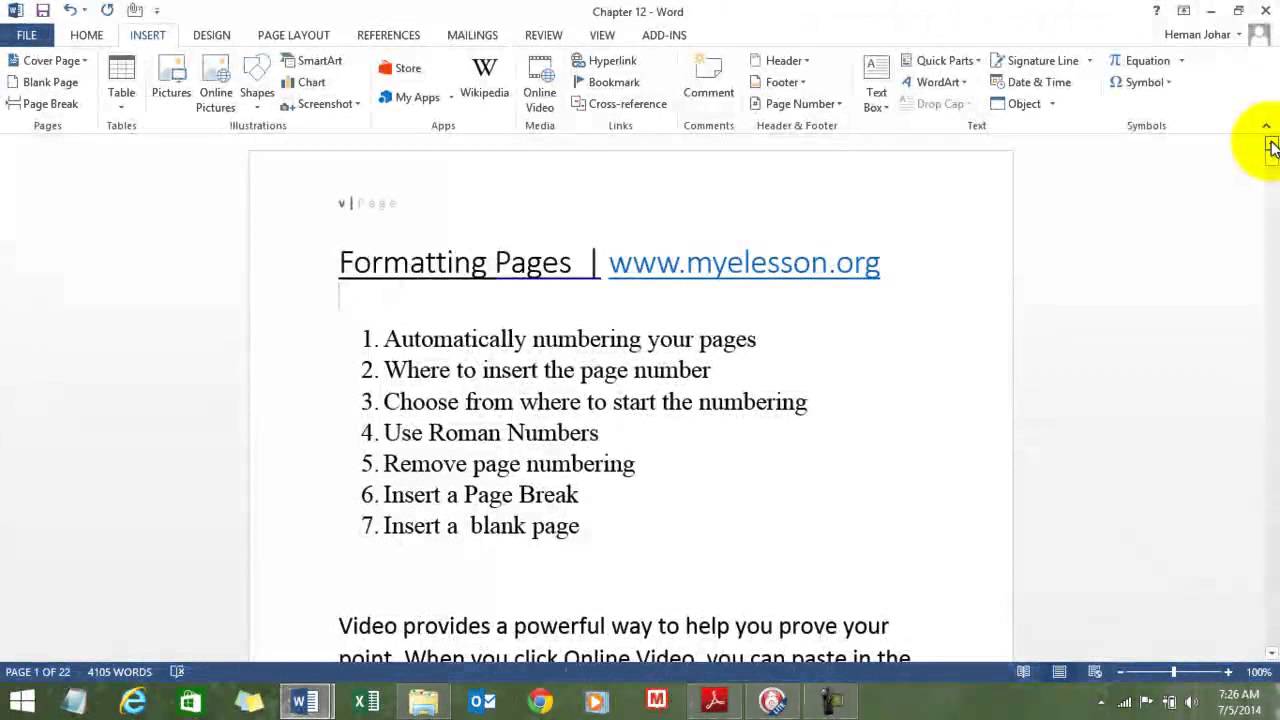This screenshot has width=1280, height=720.
Task: Expand the Quick Parts menu
Action: [x=941, y=61]
